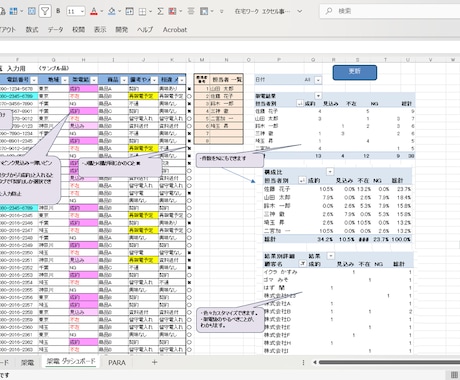Apply Bold formatting with the B icon
The width and height of the screenshot is (460, 380).
[x=58, y=11]
